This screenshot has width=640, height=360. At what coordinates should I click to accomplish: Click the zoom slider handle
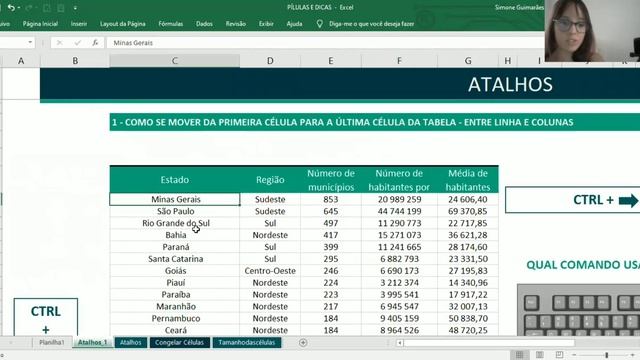point(607,355)
